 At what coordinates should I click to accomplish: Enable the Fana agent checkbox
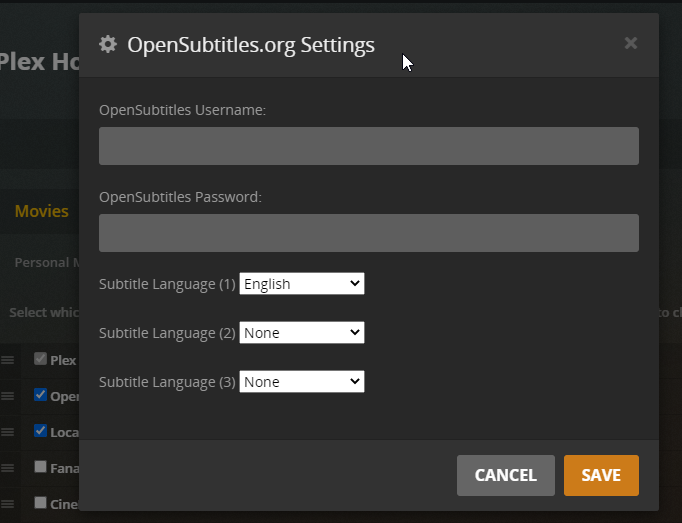coord(40,467)
